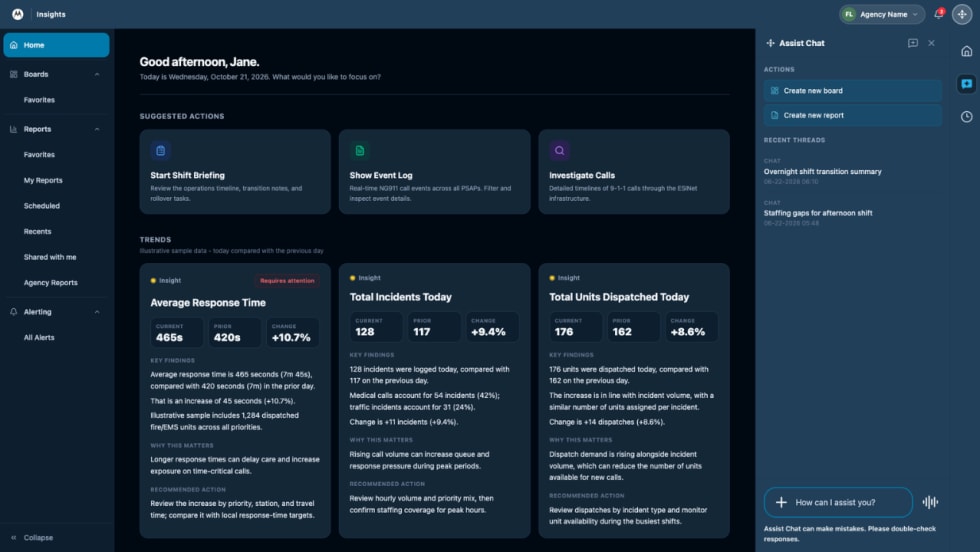Viewport: 980px width, 552px height.
Task: Open the new chat thread icon
Action: point(912,43)
